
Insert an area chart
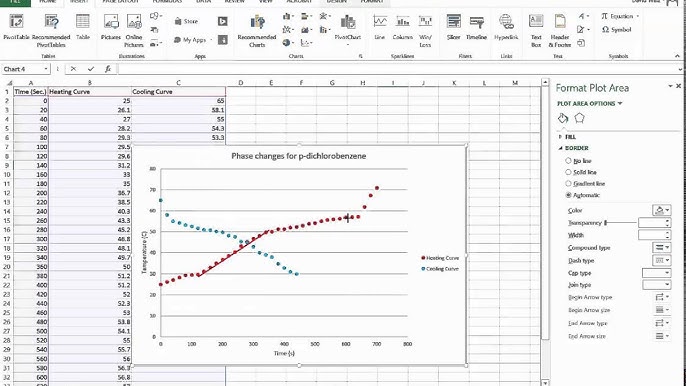[307, 30]
